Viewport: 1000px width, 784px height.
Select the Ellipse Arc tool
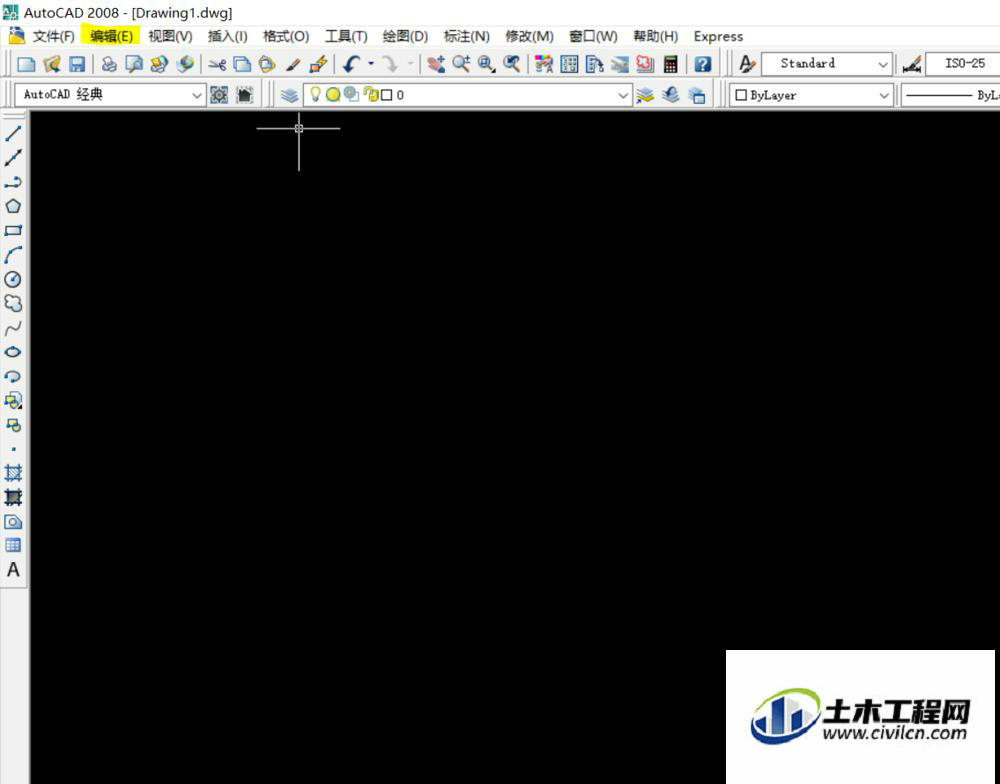point(13,376)
